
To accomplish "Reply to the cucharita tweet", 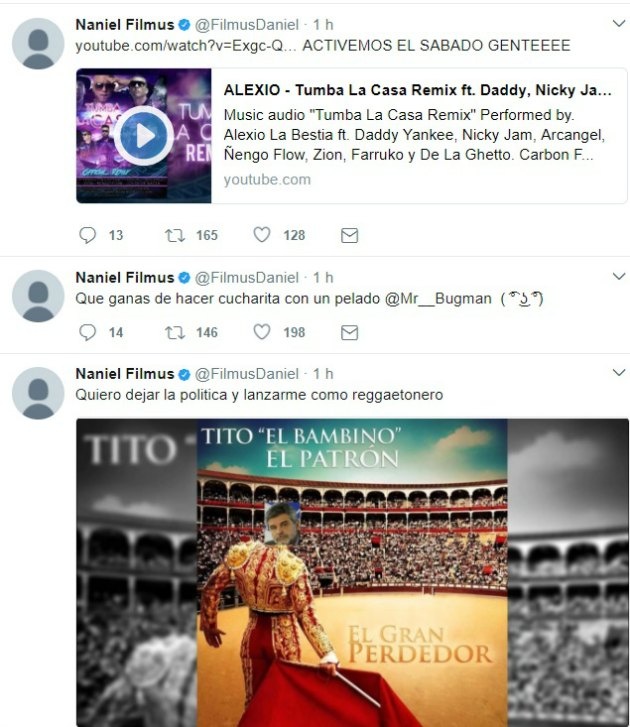I will coord(87,332).
